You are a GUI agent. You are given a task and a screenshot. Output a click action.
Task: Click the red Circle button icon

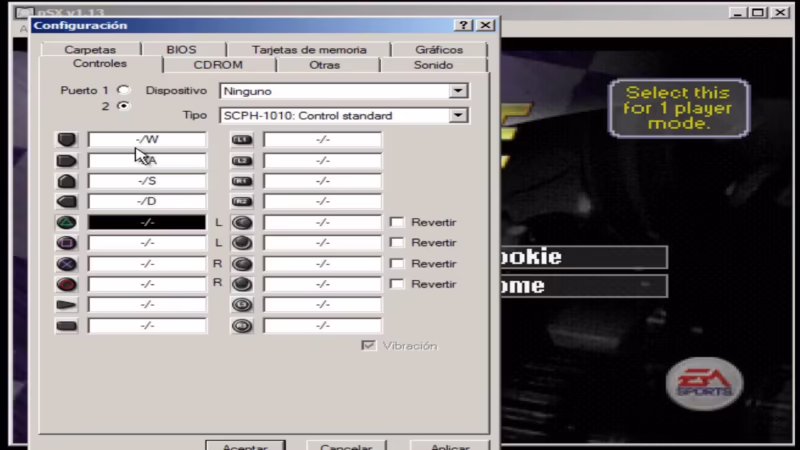67,284
